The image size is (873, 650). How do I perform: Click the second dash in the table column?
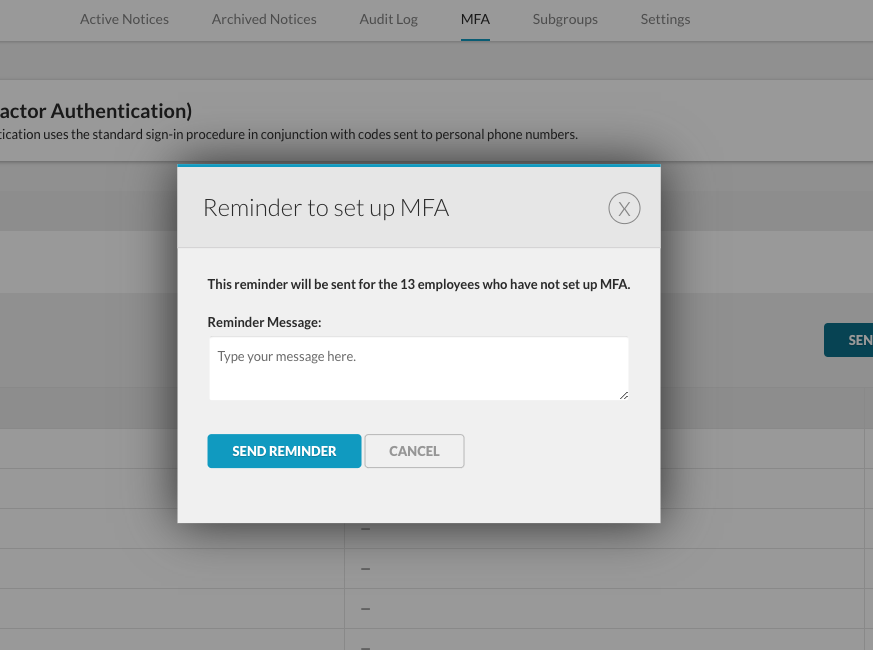coord(365,569)
